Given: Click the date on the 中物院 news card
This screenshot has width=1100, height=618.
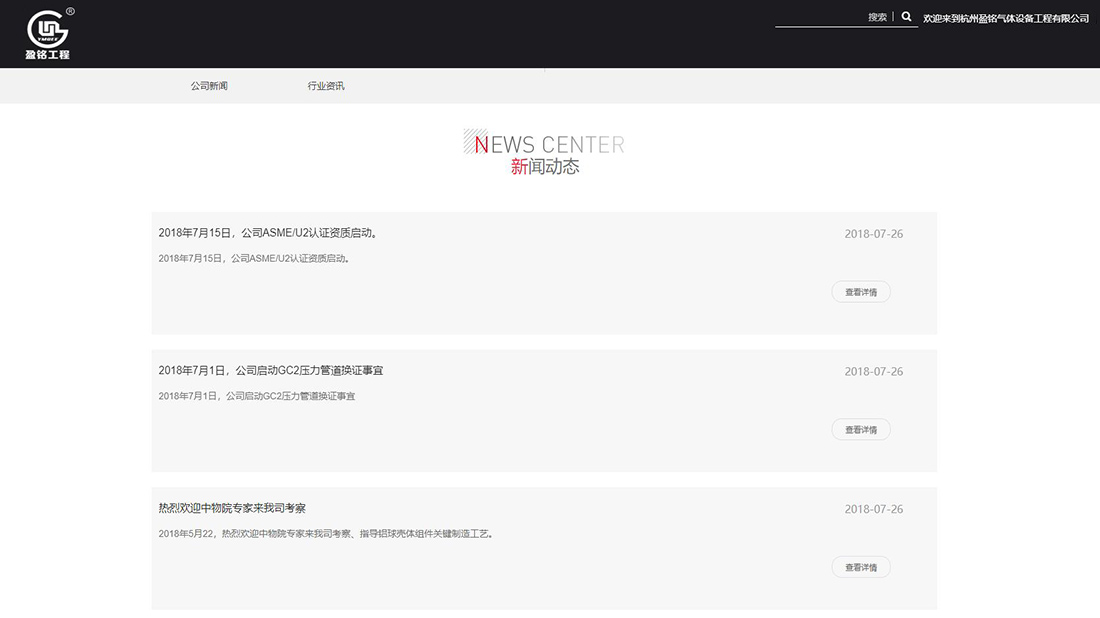Looking at the screenshot, I should coord(873,509).
